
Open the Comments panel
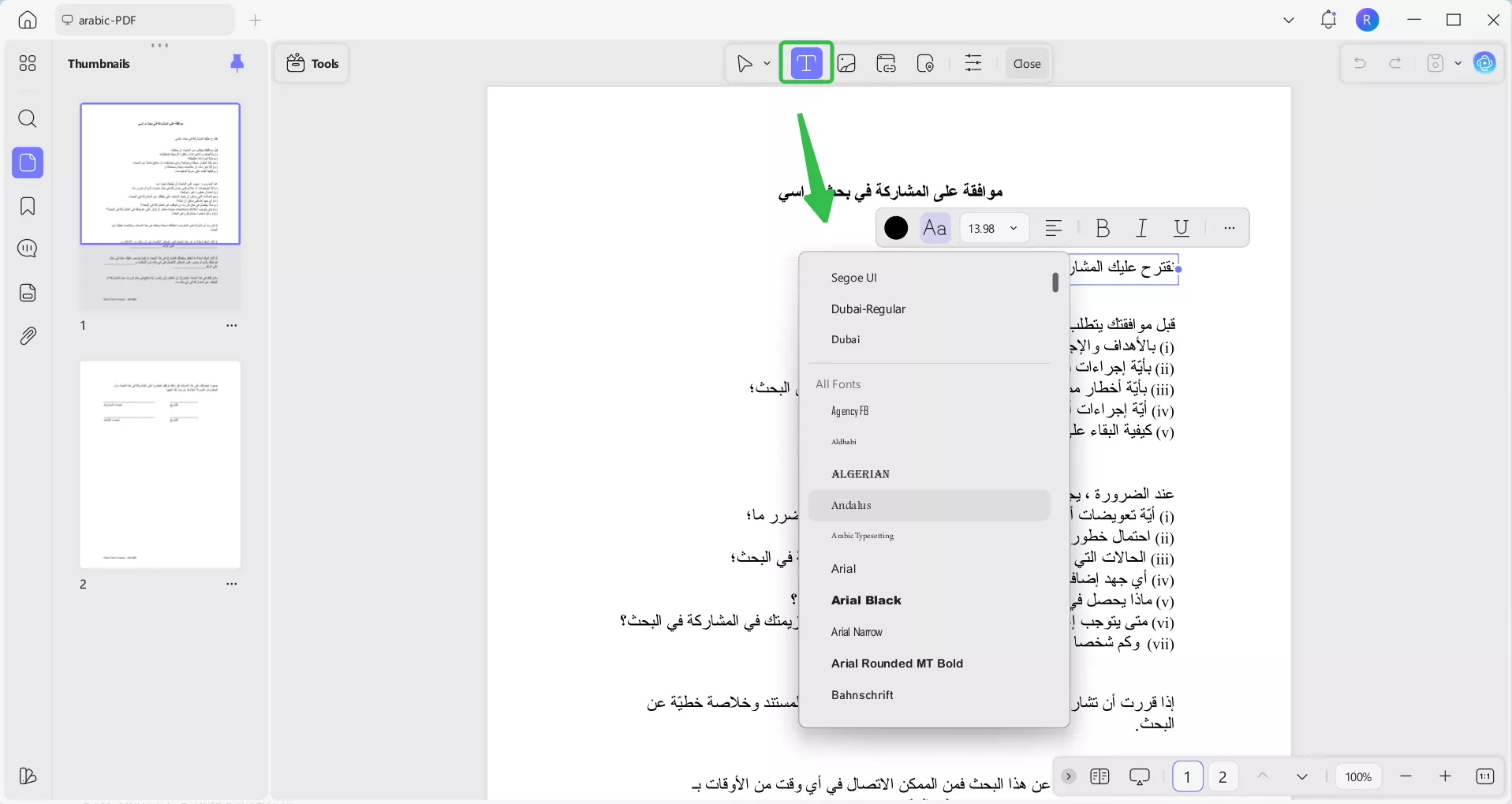coord(28,249)
